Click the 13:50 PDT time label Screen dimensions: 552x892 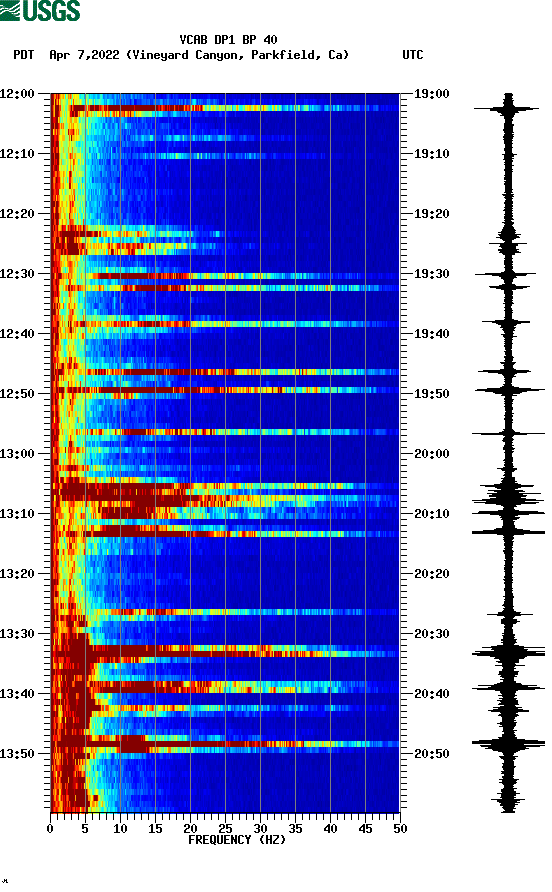pos(17,754)
